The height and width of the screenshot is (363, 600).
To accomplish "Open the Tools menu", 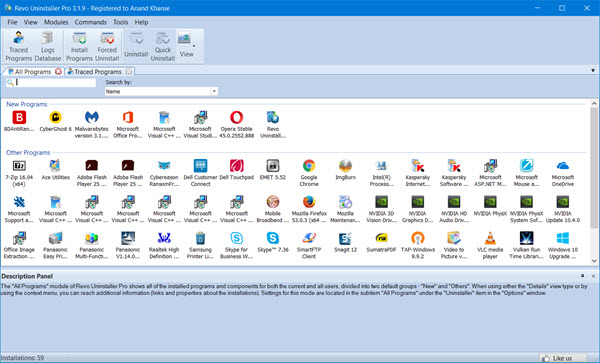I will pos(121,22).
